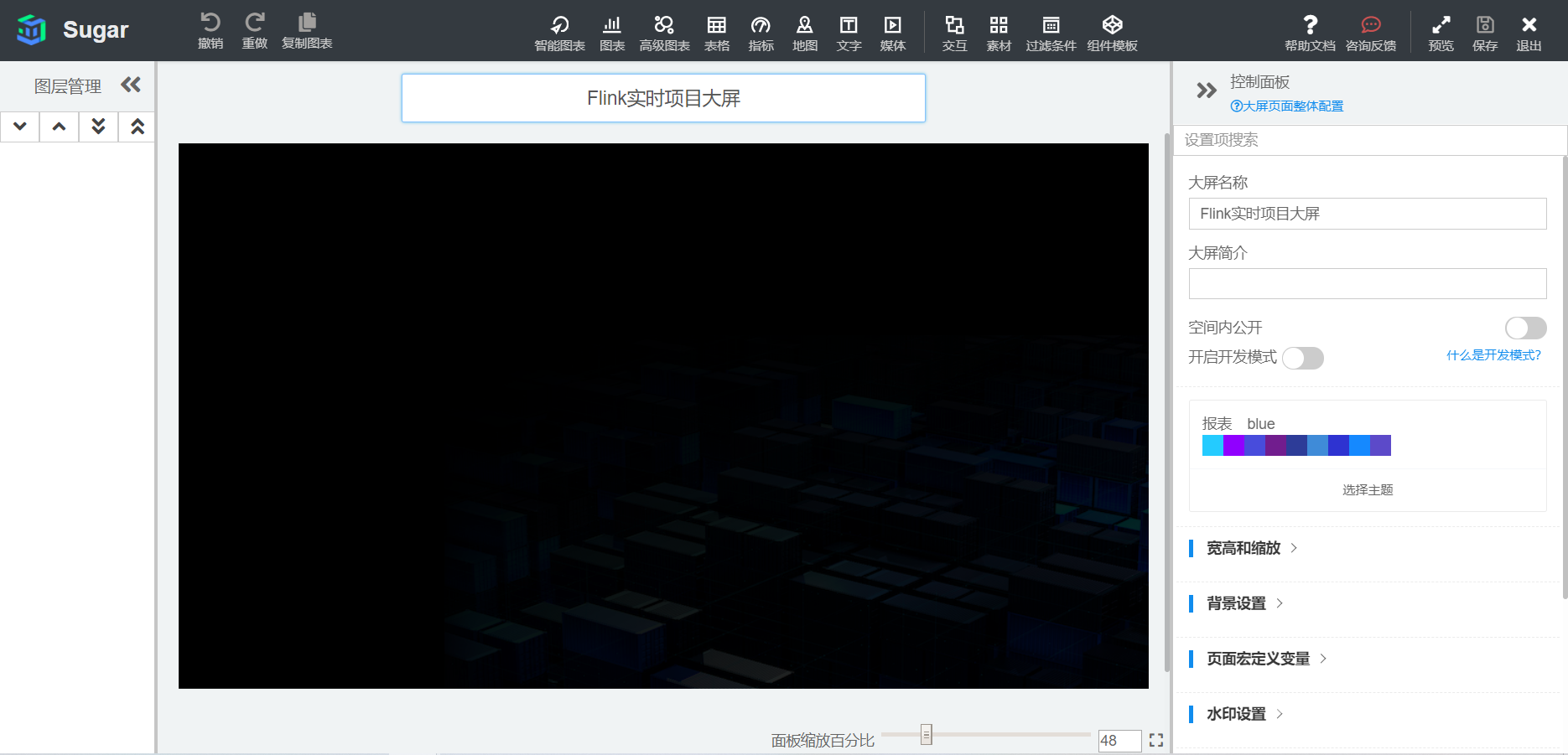The image size is (1568, 755).
Task: Redo the action (重做)
Action: coord(255,31)
